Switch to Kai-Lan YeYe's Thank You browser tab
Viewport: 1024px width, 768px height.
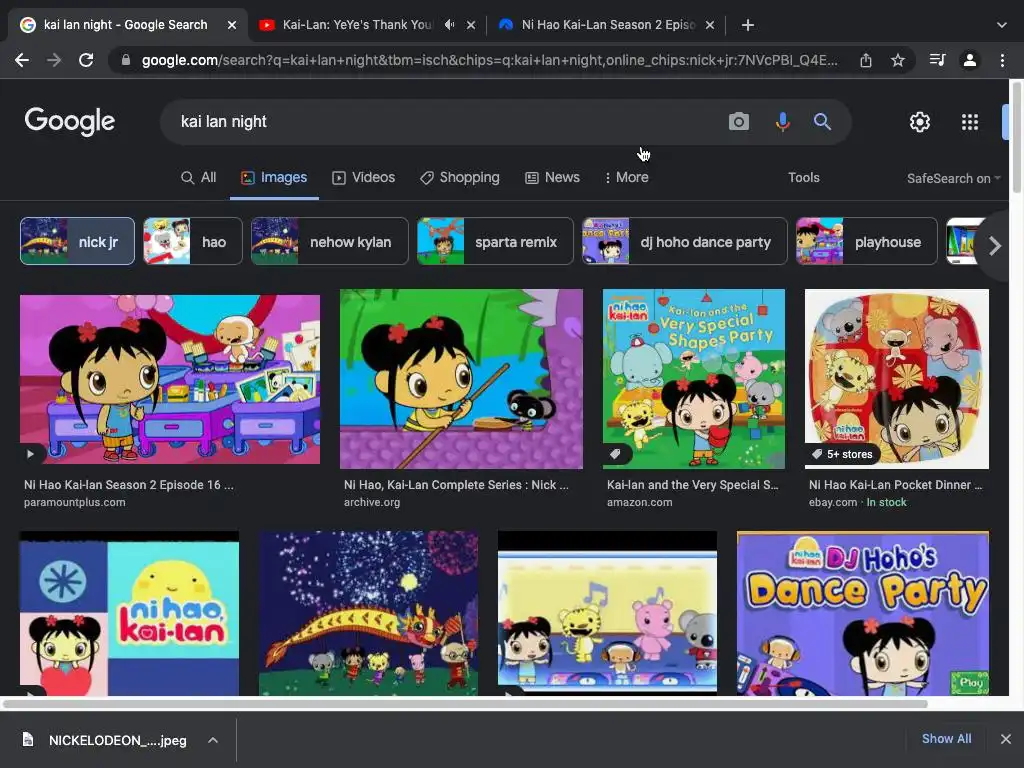click(x=356, y=25)
